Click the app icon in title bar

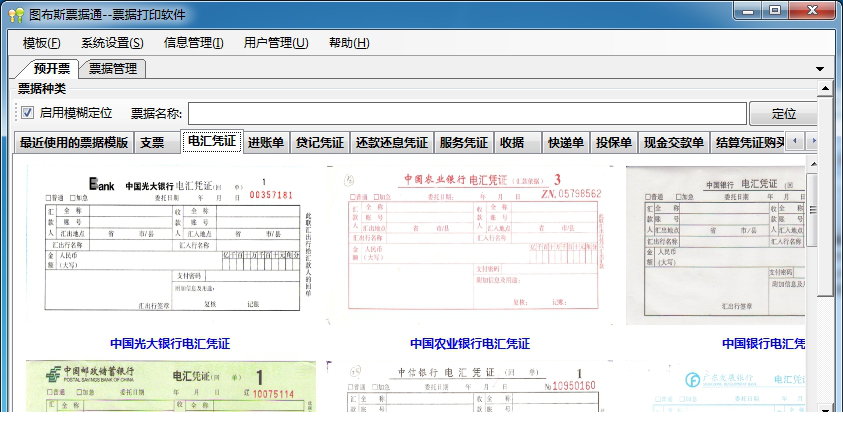pos(16,15)
